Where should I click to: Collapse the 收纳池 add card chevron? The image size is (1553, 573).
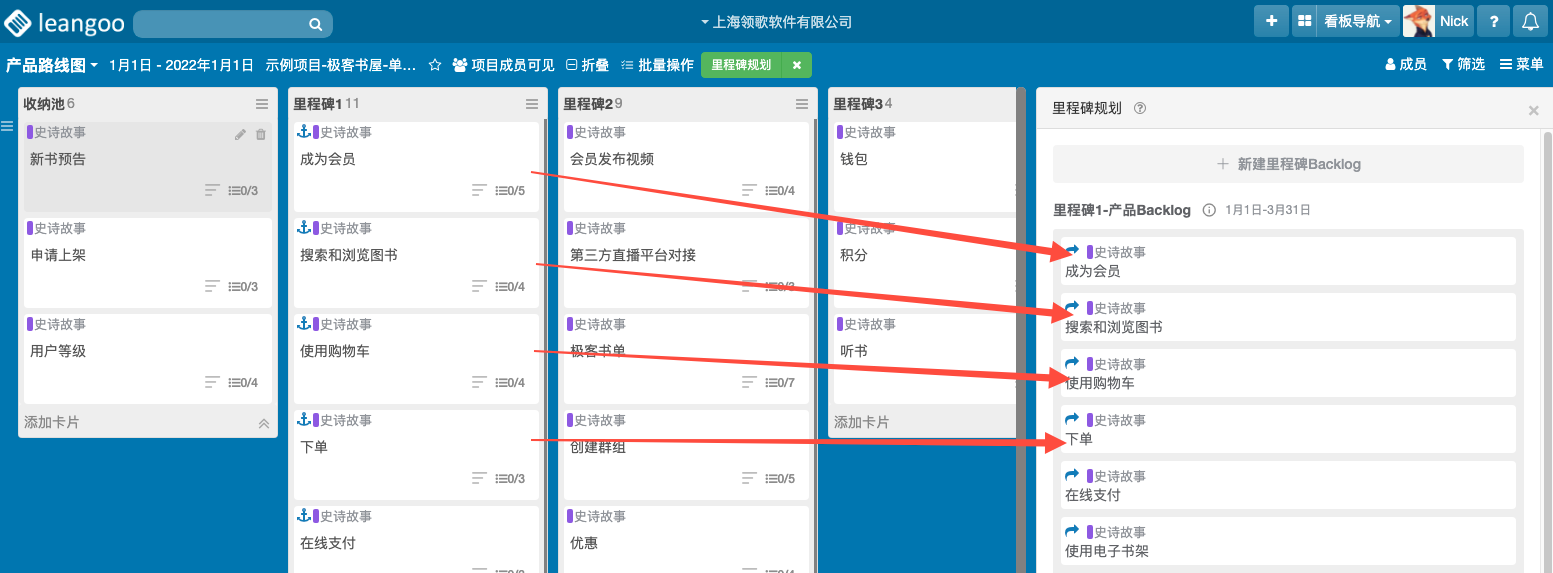click(264, 423)
